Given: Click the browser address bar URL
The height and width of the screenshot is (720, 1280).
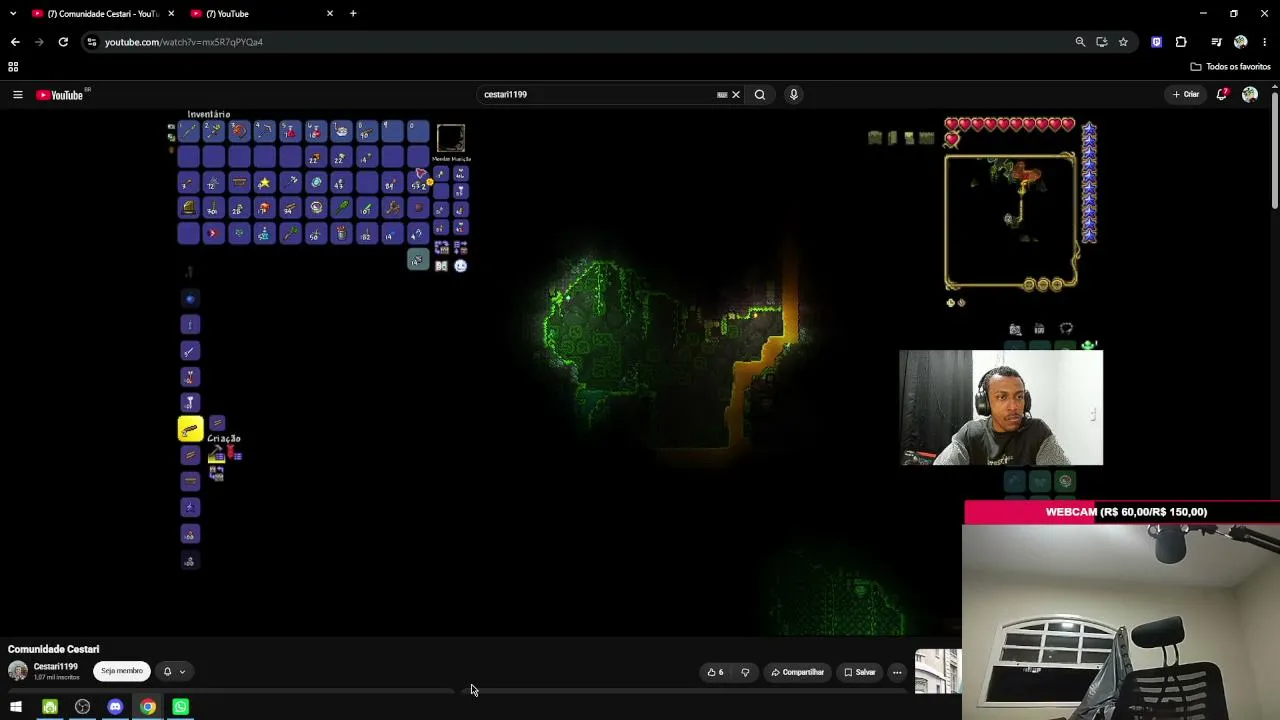Looking at the screenshot, I should [x=184, y=42].
